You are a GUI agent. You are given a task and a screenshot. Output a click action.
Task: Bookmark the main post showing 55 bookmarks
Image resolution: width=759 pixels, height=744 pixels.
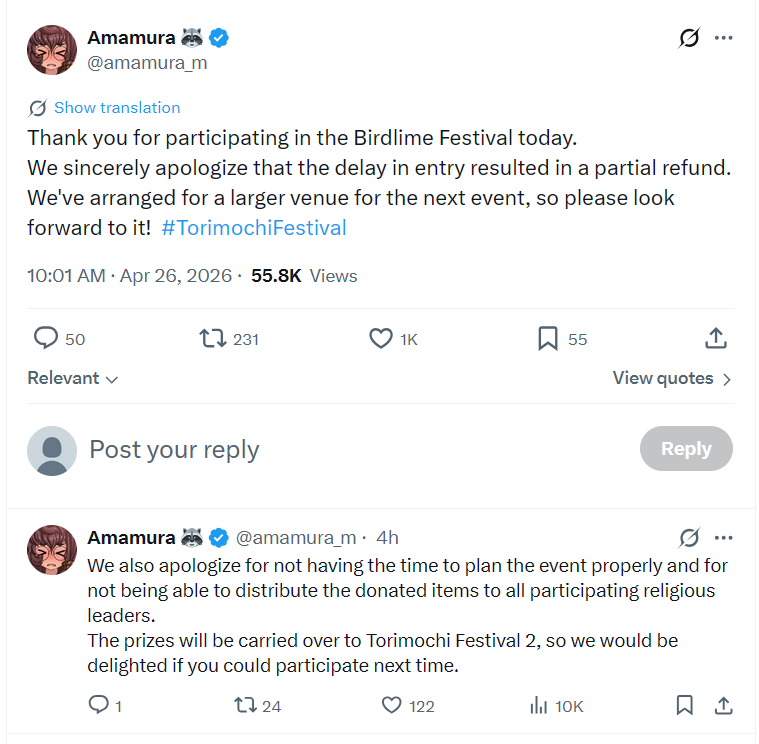(548, 338)
